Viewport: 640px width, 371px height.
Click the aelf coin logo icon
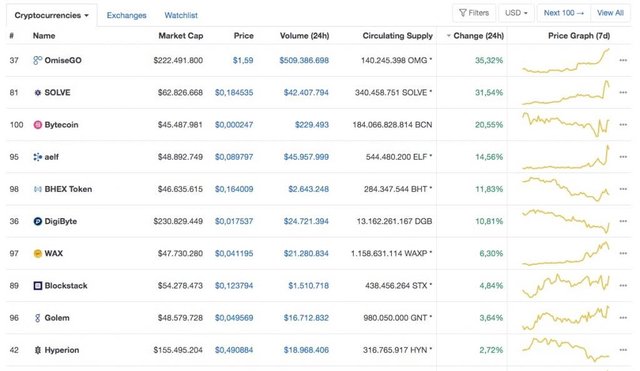[x=38, y=157]
